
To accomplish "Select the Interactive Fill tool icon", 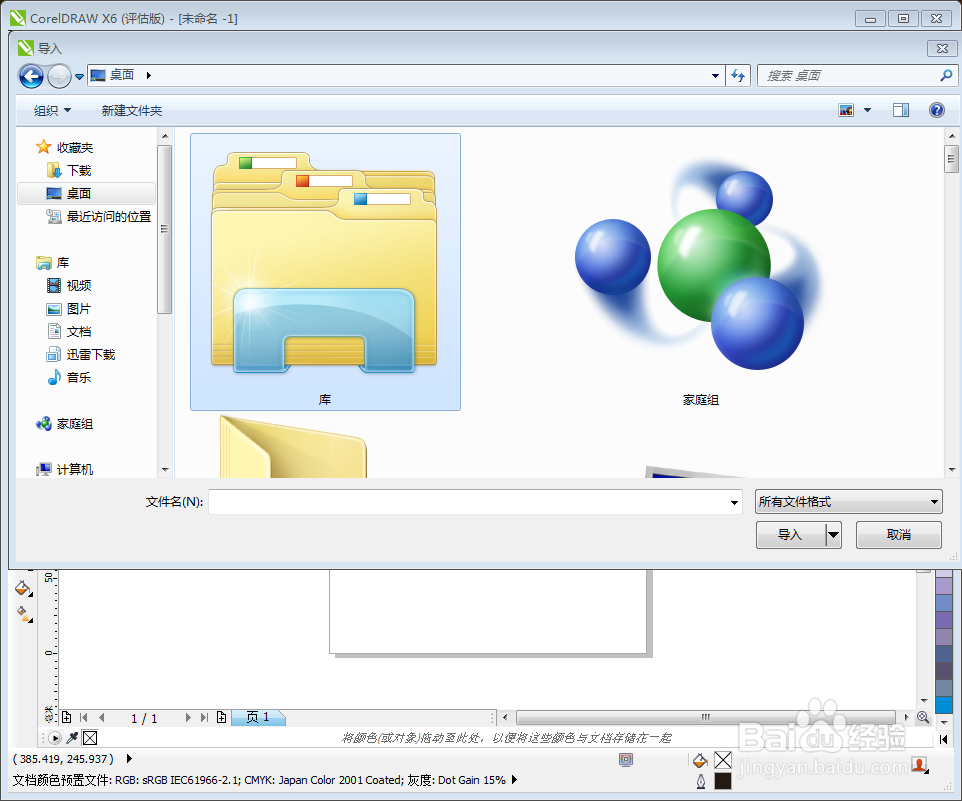I will [21, 615].
